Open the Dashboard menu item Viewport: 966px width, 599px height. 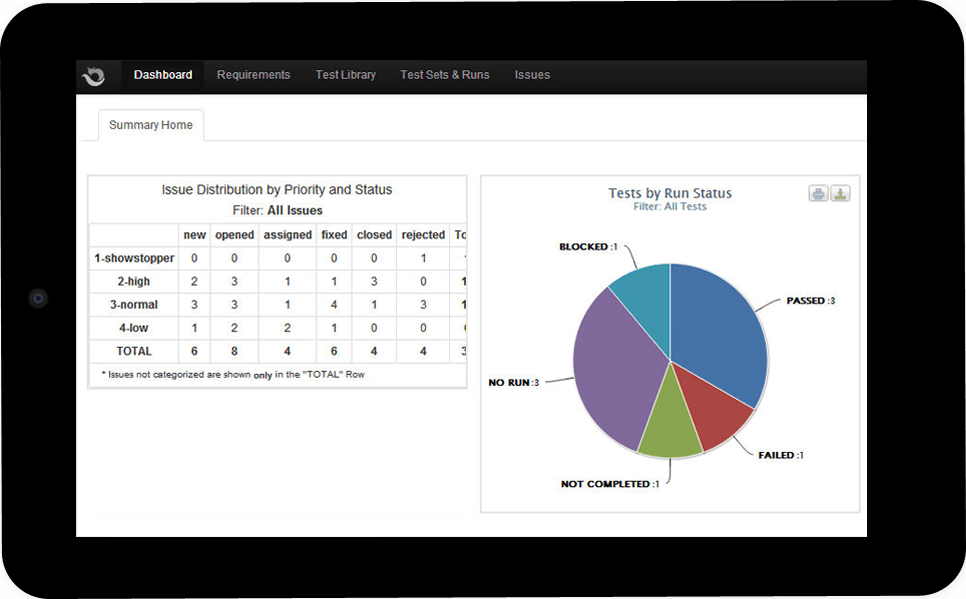coord(163,75)
